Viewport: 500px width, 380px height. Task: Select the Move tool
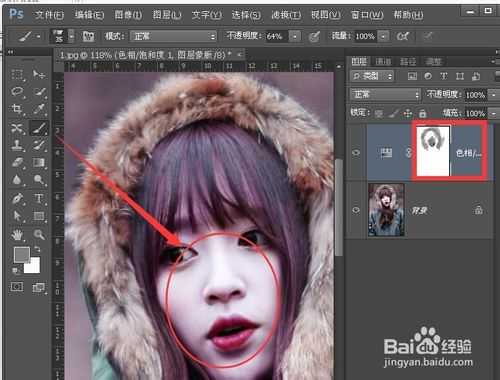click(39, 74)
